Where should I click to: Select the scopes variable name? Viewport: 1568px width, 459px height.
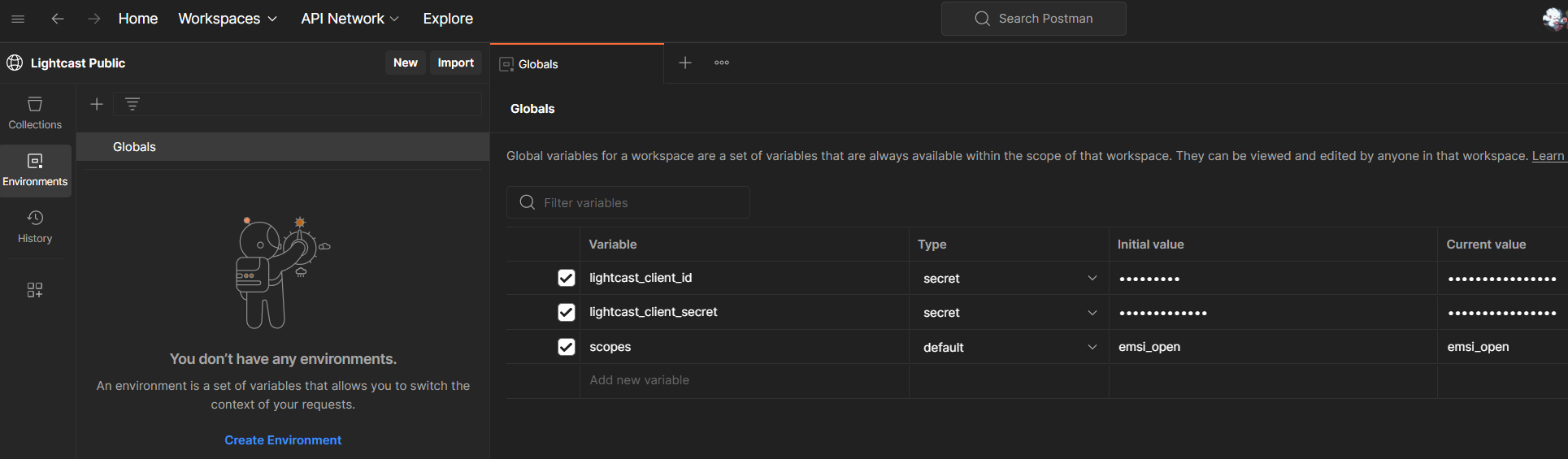coord(610,347)
